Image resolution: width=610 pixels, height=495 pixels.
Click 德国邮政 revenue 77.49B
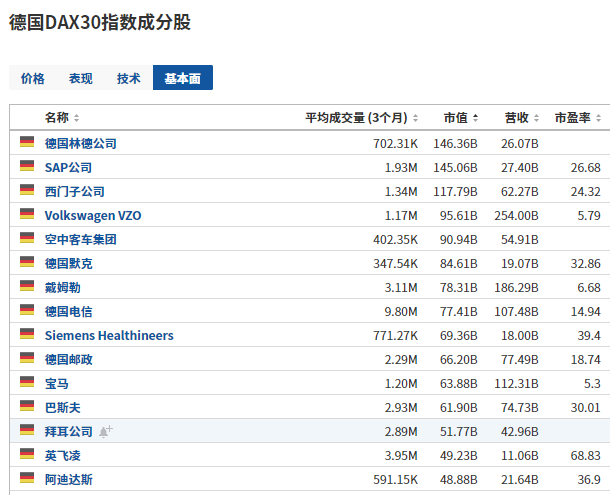pyautogui.click(x=520, y=360)
